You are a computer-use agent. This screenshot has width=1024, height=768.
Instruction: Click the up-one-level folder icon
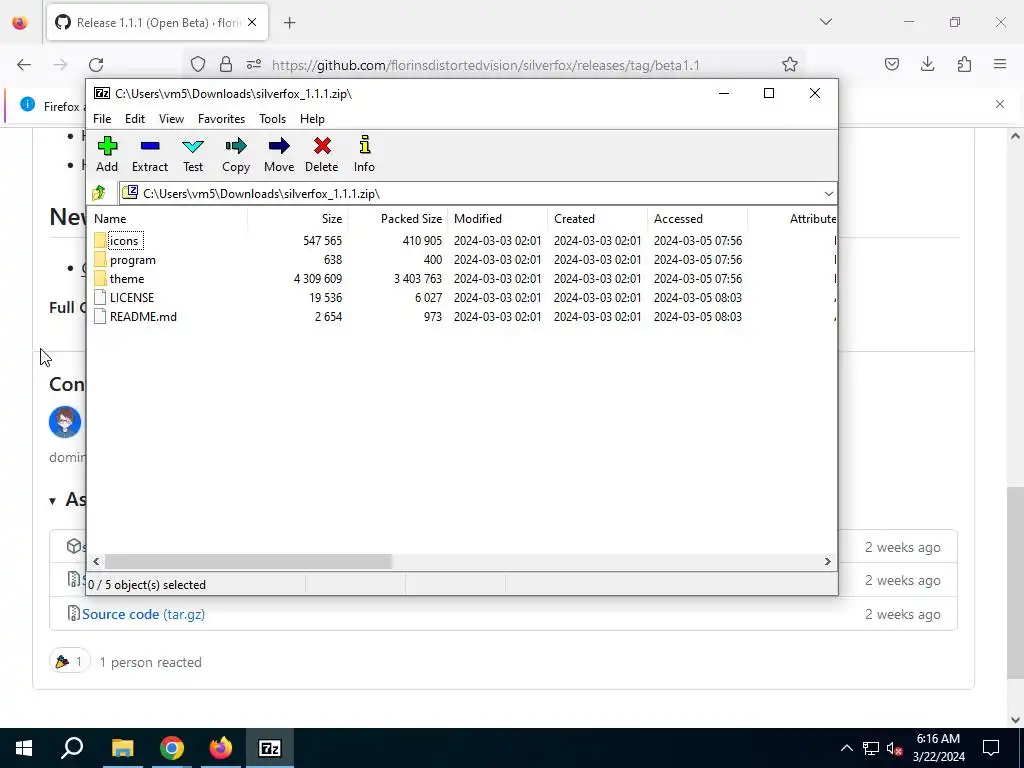click(99, 193)
